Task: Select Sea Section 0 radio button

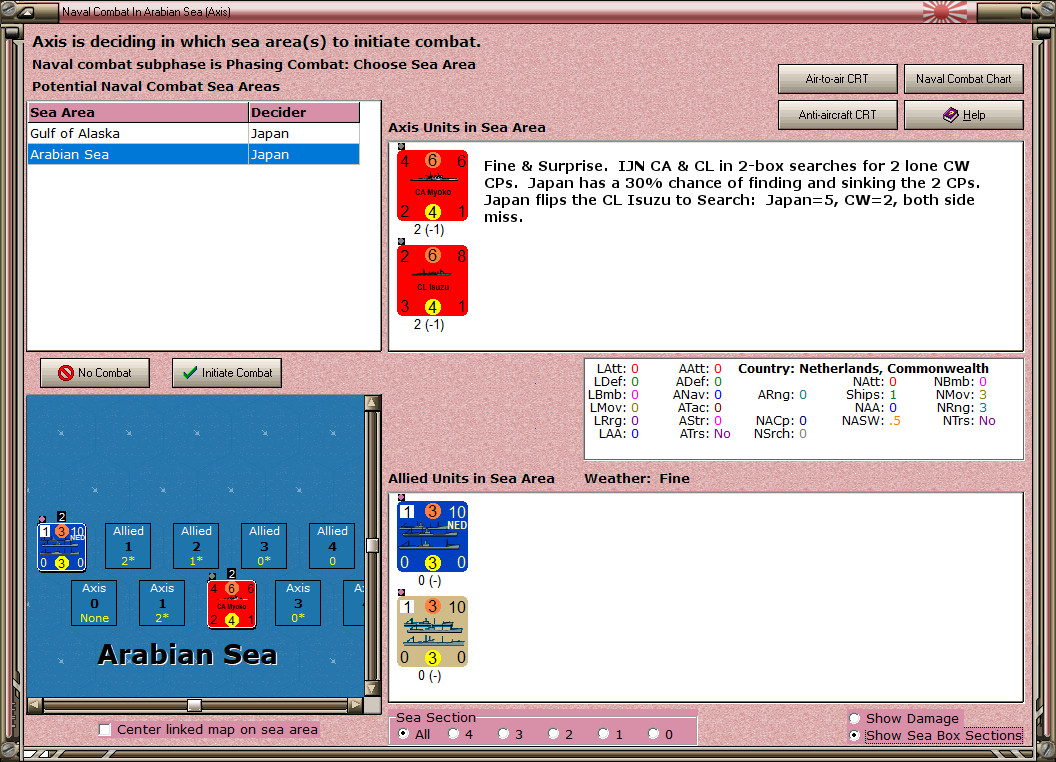Action: [x=653, y=734]
